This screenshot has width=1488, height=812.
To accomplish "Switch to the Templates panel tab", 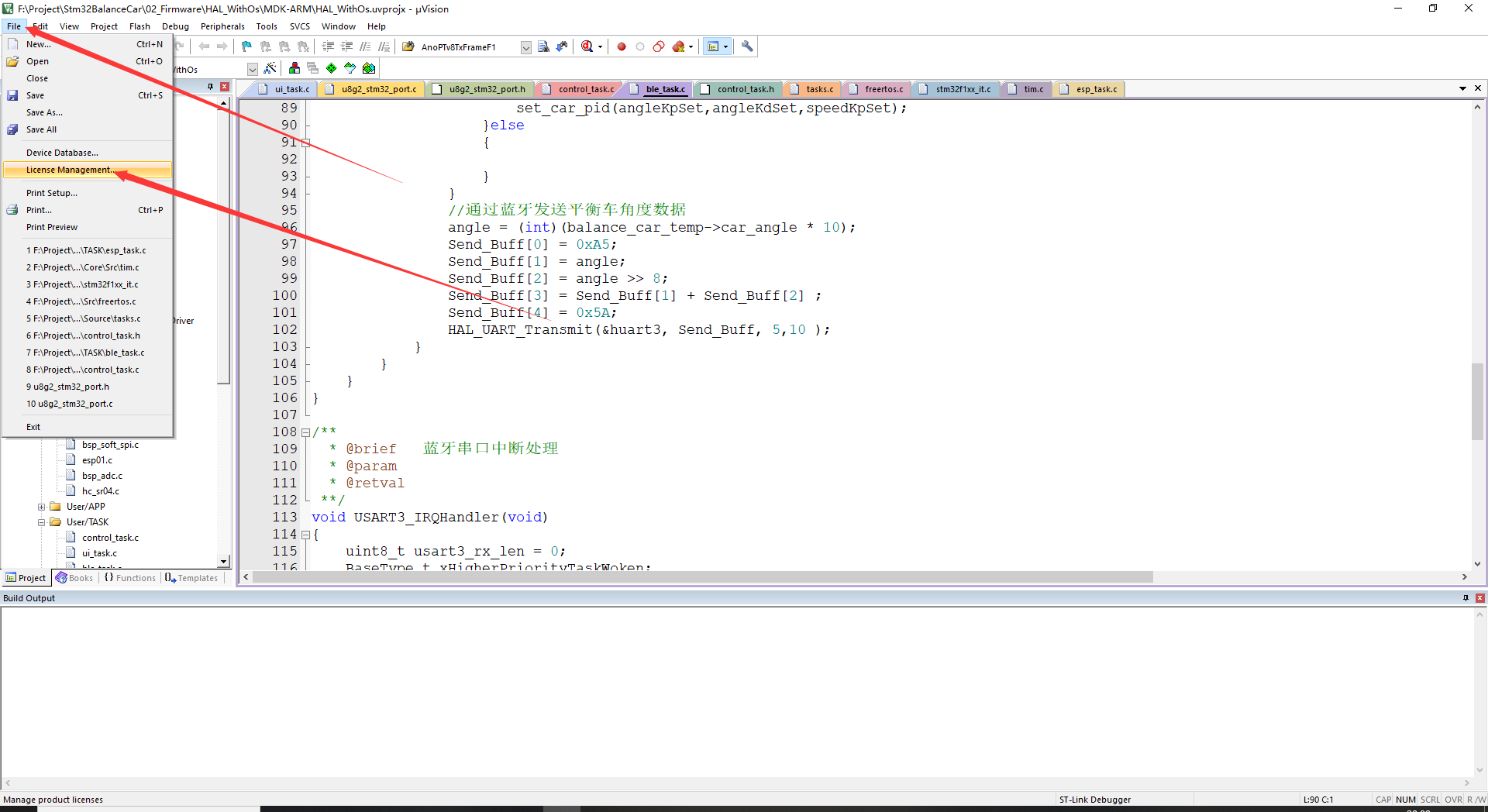I will pos(191,578).
